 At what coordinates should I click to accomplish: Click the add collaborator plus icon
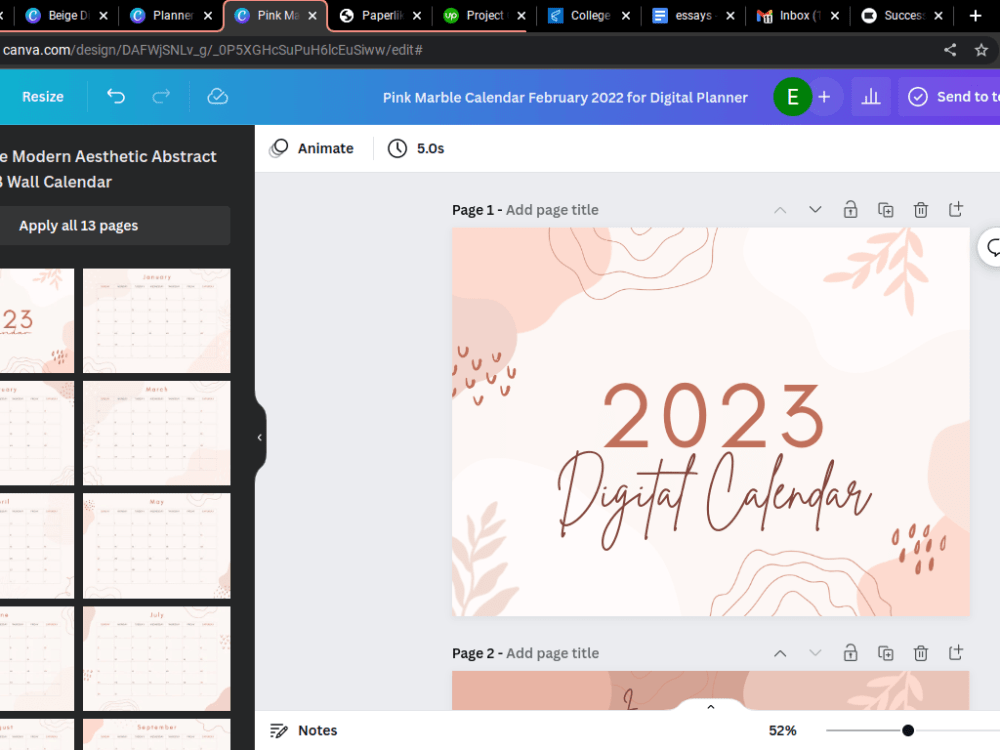(x=824, y=97)
